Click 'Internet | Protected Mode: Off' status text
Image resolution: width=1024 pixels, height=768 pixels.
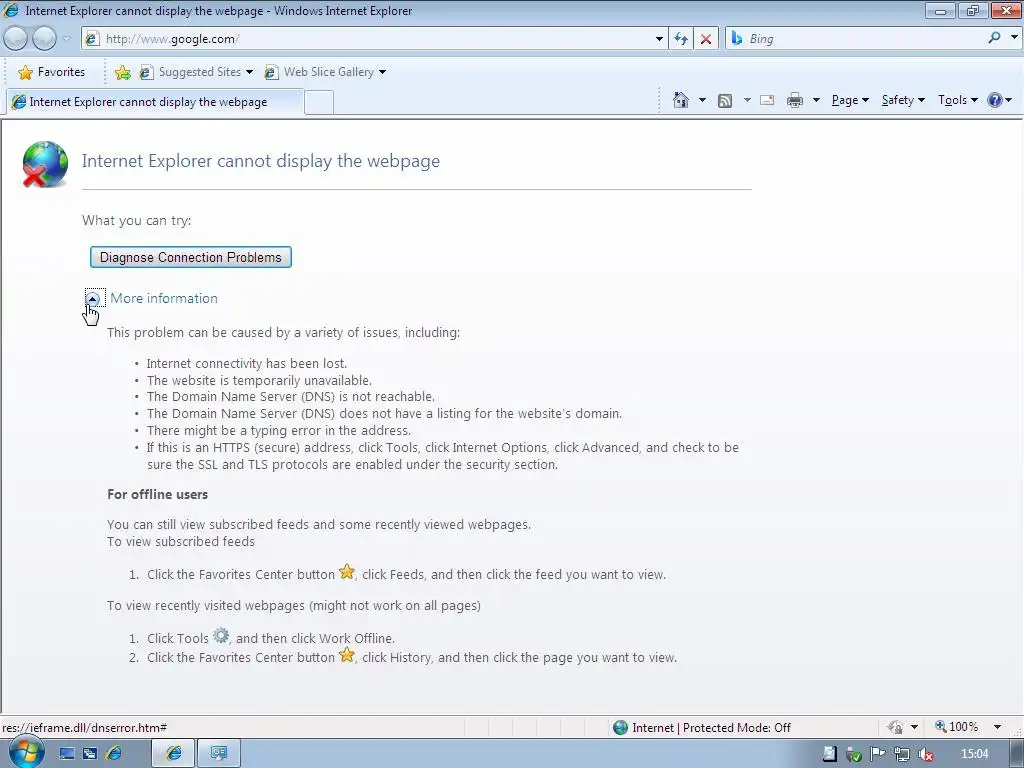tap(711, 728)
